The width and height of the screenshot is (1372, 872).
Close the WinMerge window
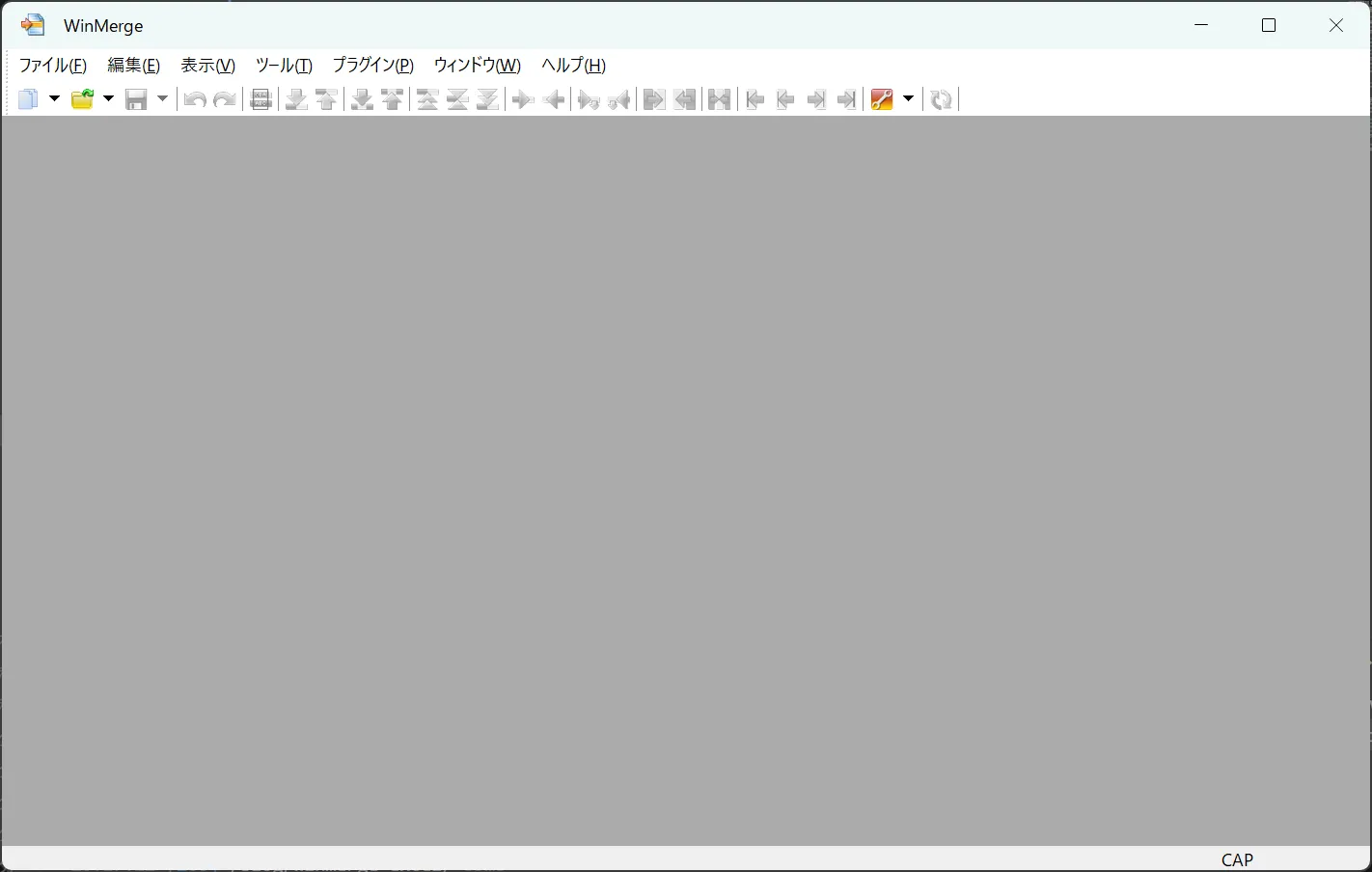click(x=1336, y=25)
